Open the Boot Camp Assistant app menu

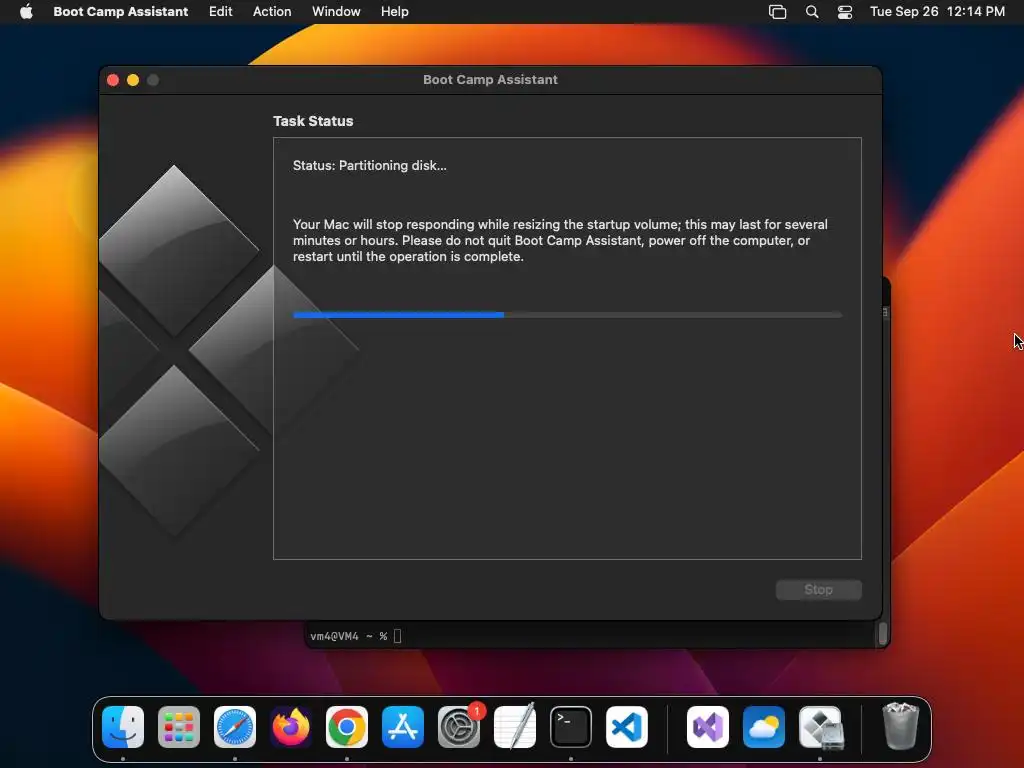pos(120,11)
